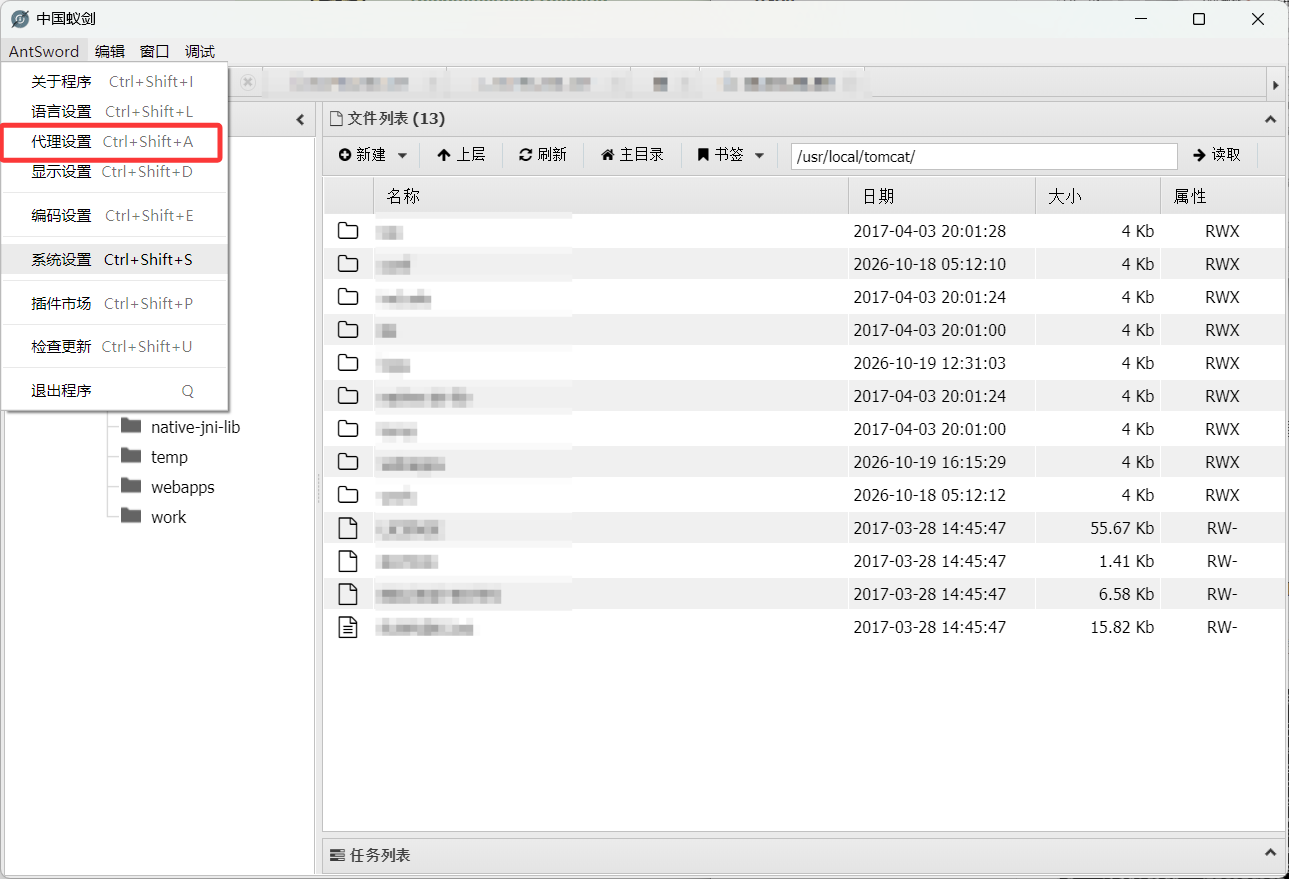
Task: Choose 退出程序 to quit
Action: pyautogui.click(x=115, y=391)
